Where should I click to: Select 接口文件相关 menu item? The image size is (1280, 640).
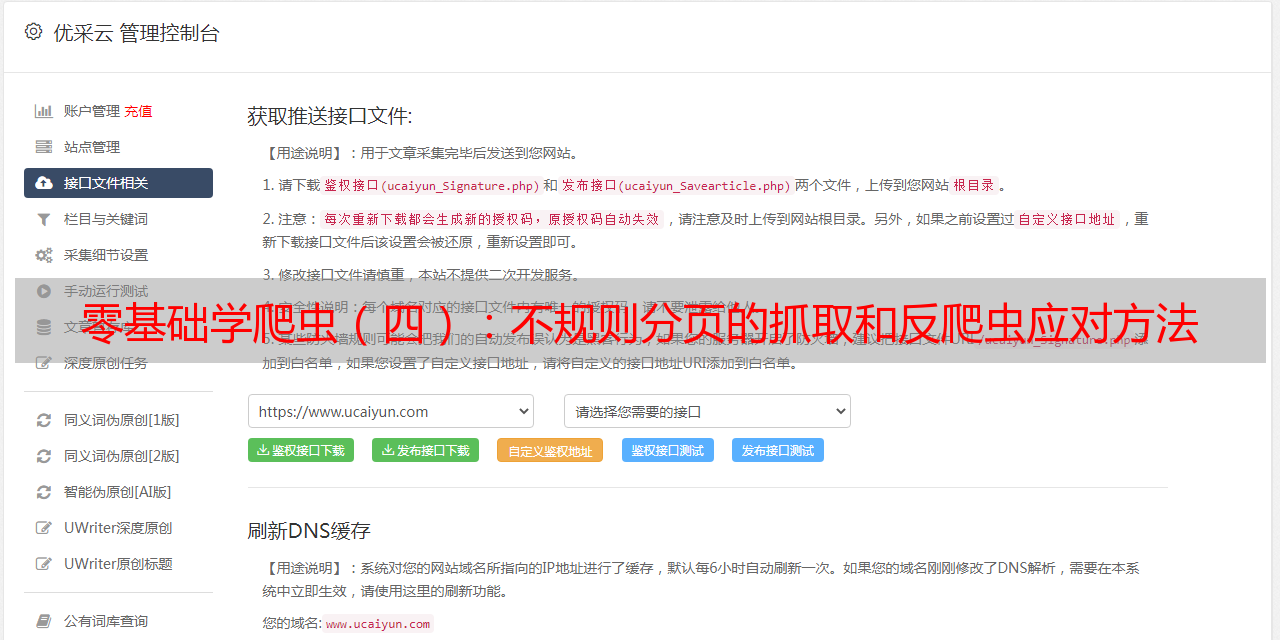pyautogui.click(x=118, y=183)
